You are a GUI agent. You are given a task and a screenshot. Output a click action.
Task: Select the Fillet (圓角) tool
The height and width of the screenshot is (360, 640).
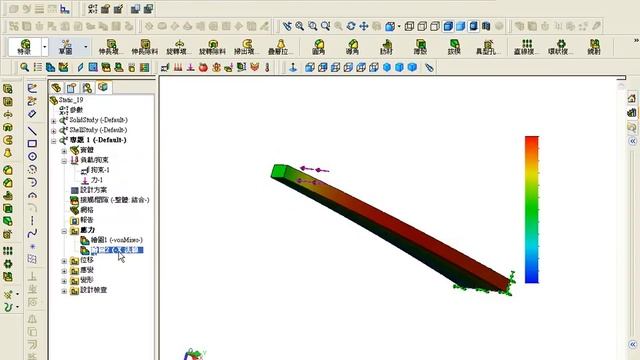(319, 47)
